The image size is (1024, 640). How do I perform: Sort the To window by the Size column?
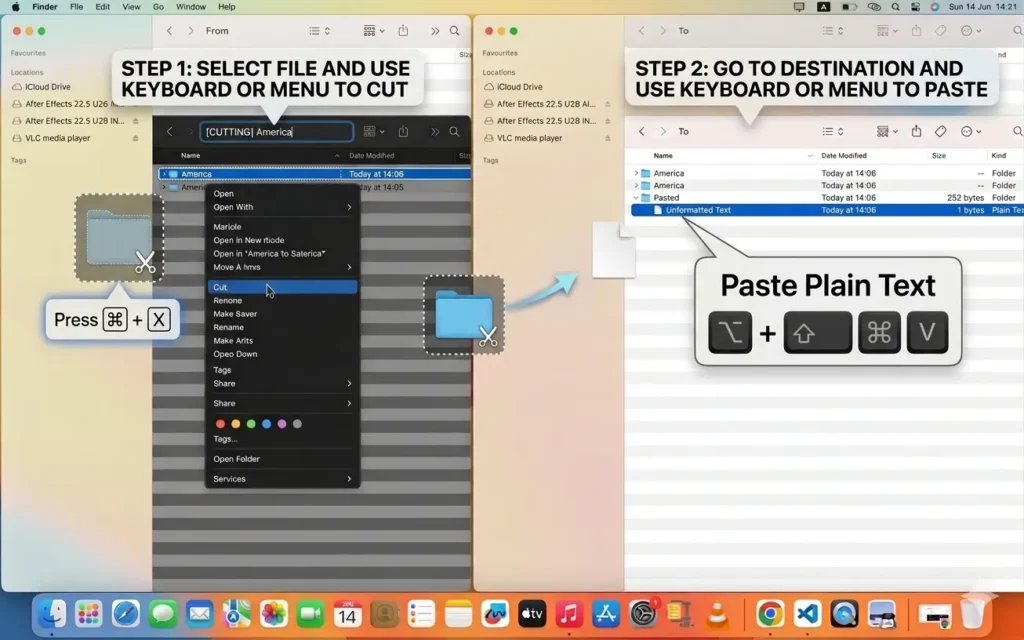coord(938,155)
